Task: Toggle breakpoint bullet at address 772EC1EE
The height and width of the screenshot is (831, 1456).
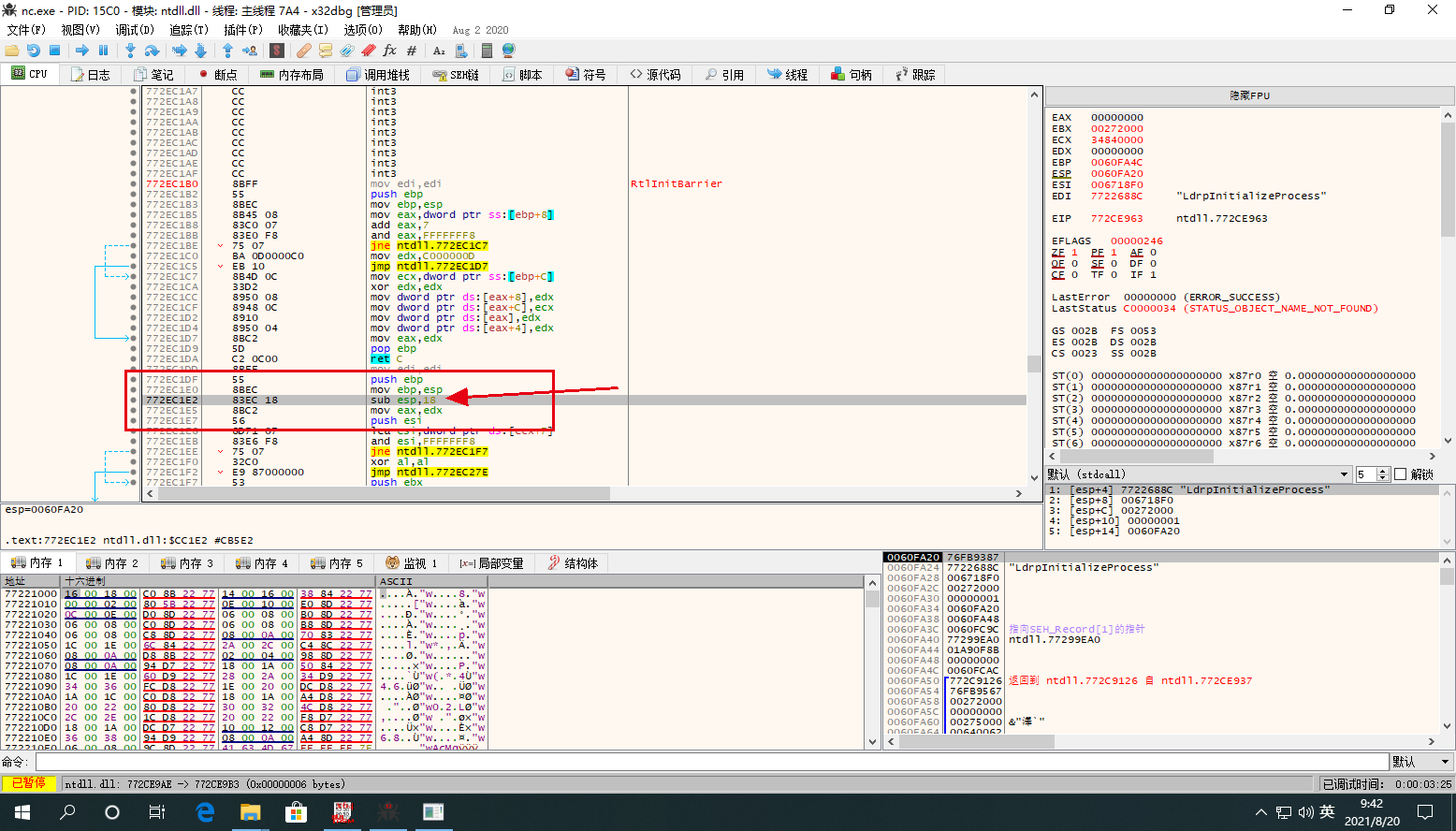Action: [x=133, y=452]
